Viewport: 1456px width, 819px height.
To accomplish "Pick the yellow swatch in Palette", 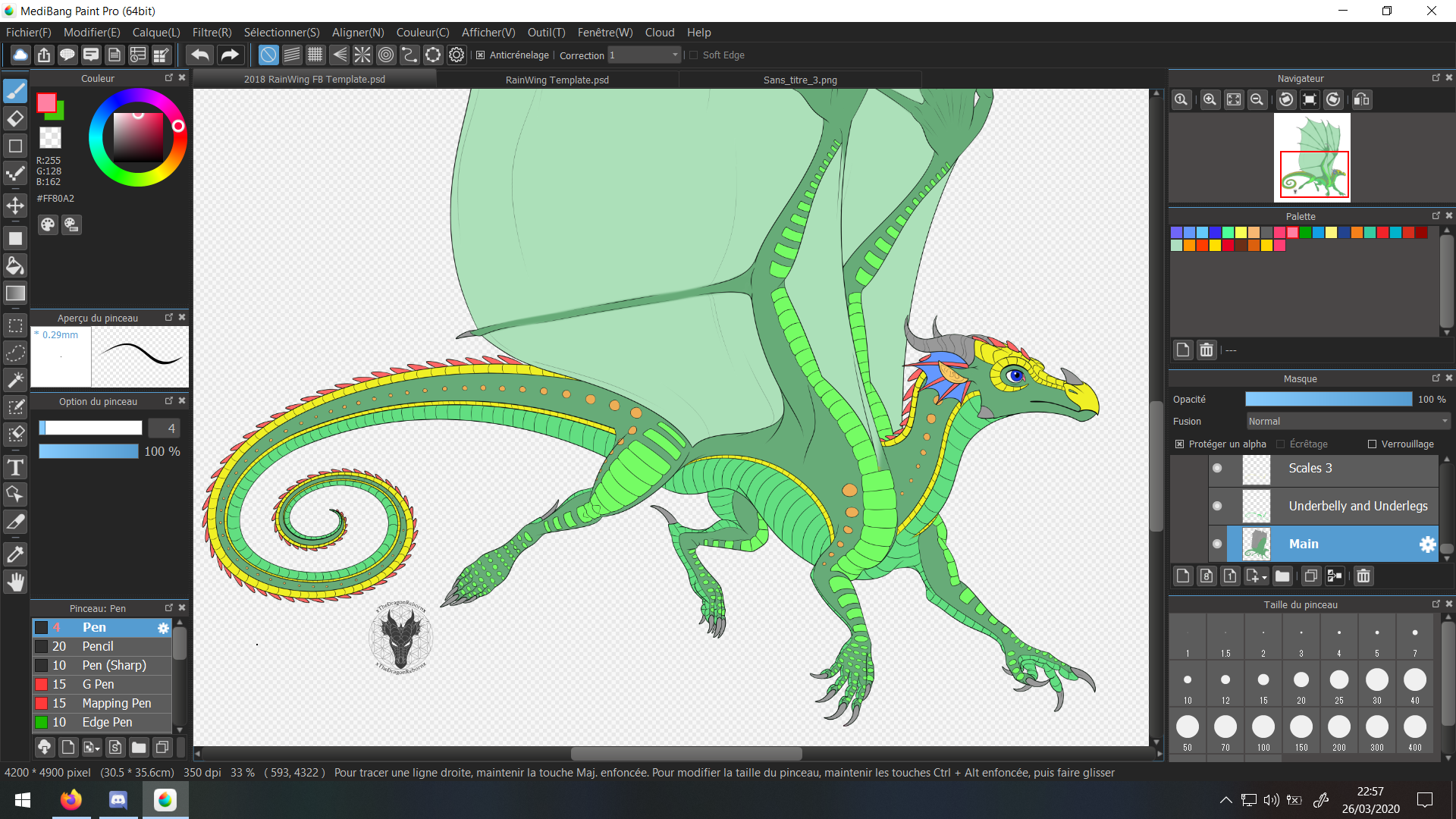I will coord(1241,233).
